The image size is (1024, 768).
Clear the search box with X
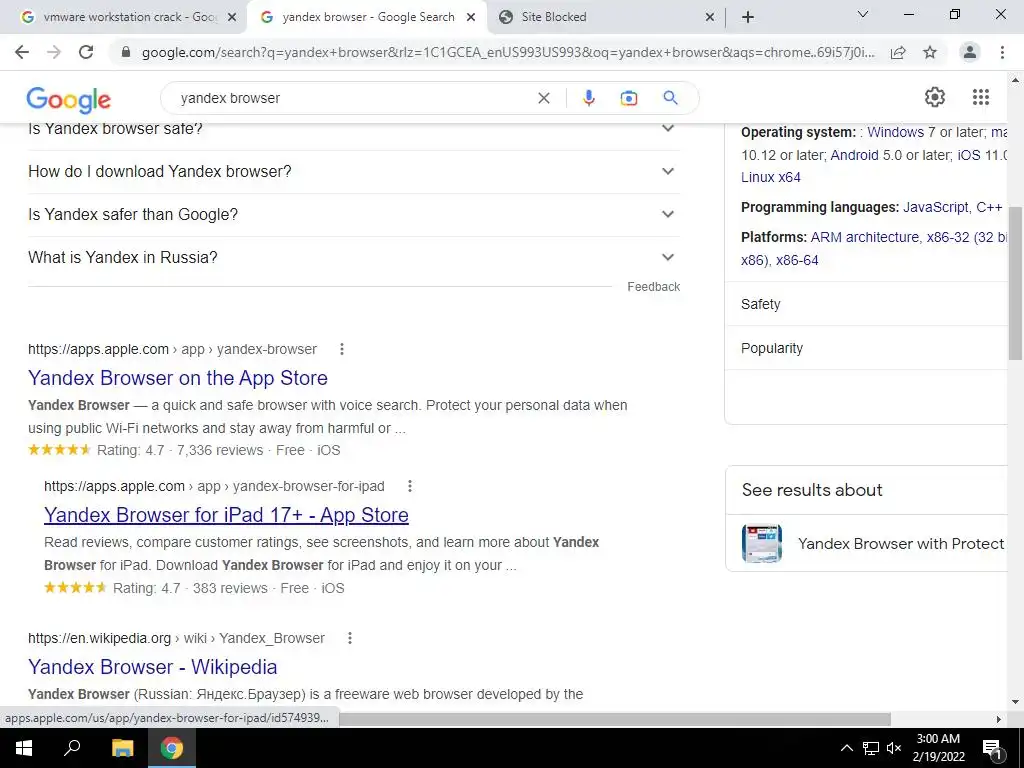pos(543,98)
